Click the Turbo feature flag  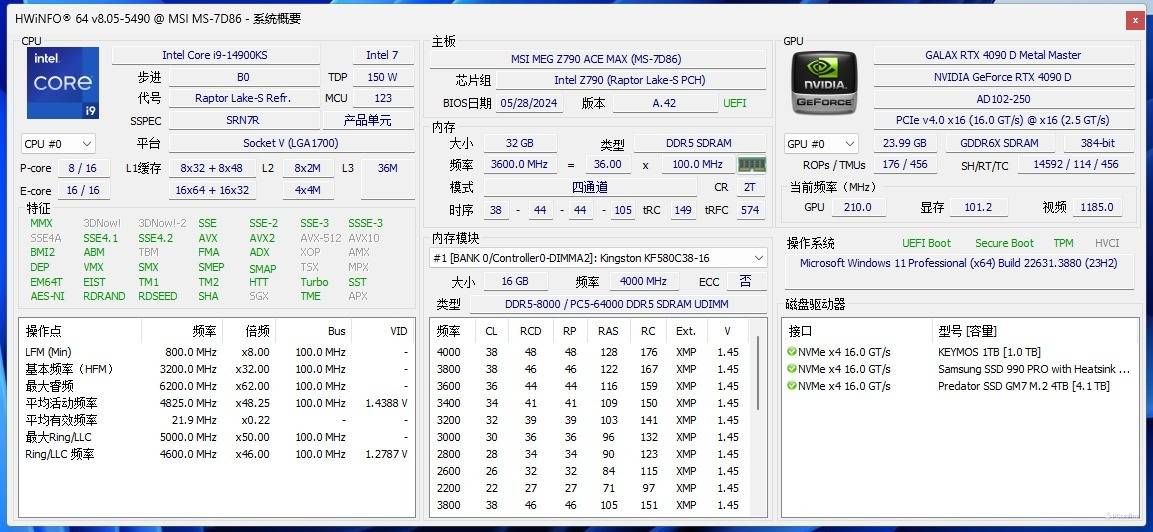click(314, 282)
